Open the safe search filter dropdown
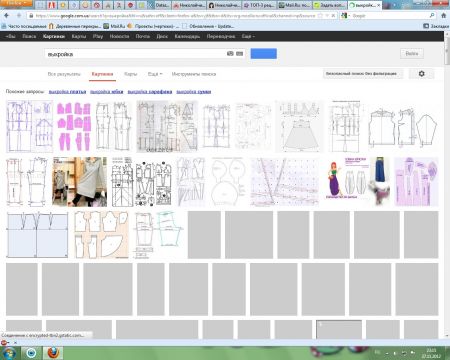Screen dimensions: 450x360 pyautogui.click(x=363, y=73)
